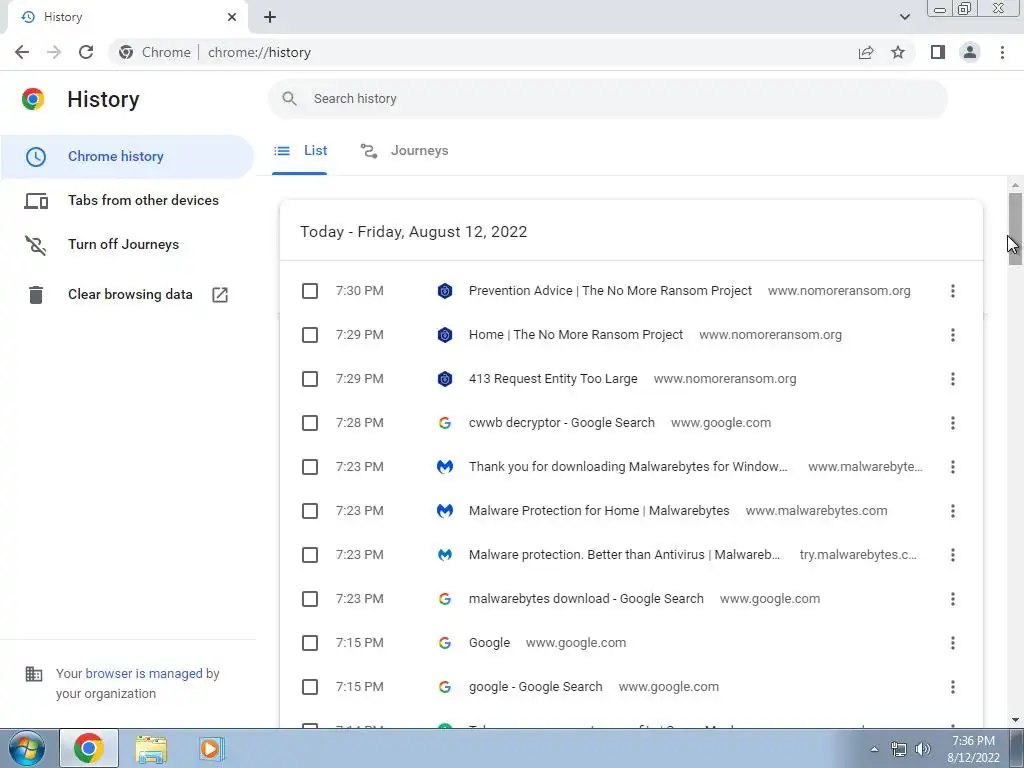This screenshot has width=1024, height=768.
Task: Open 413 Request Entity Too Large link
Action: [x=552, y=379]
